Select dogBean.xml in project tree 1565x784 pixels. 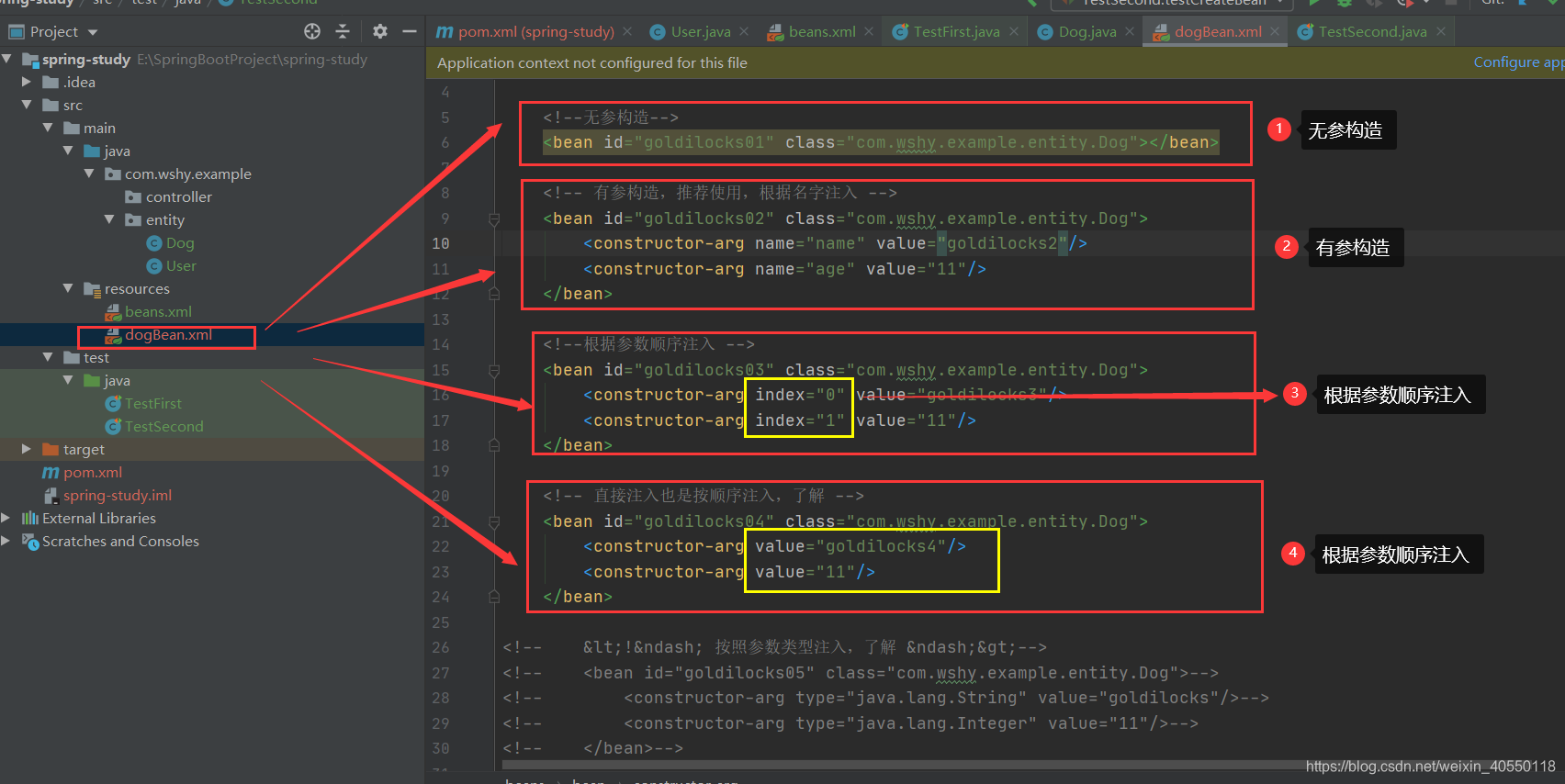coord(168,335)
